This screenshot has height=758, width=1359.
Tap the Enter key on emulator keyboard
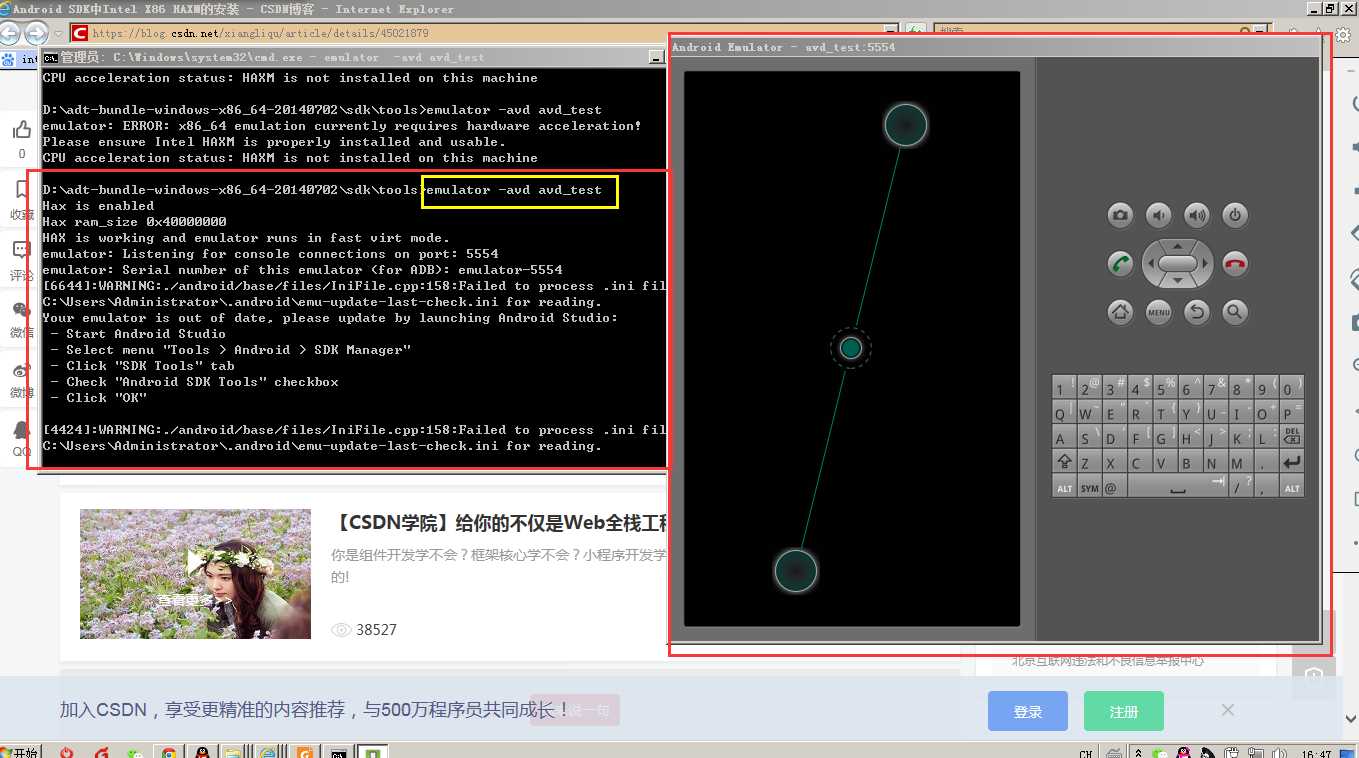pos(1292,462)
